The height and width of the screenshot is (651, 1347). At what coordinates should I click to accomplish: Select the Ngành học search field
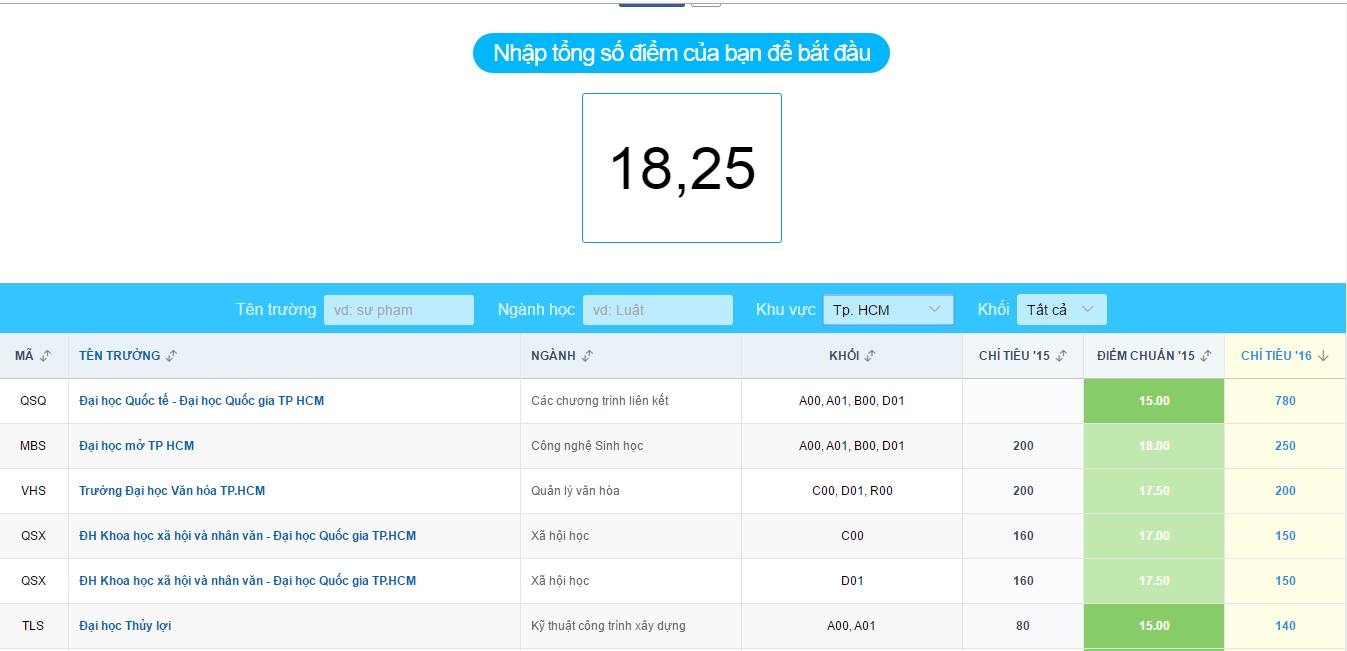tap(657, 309)
